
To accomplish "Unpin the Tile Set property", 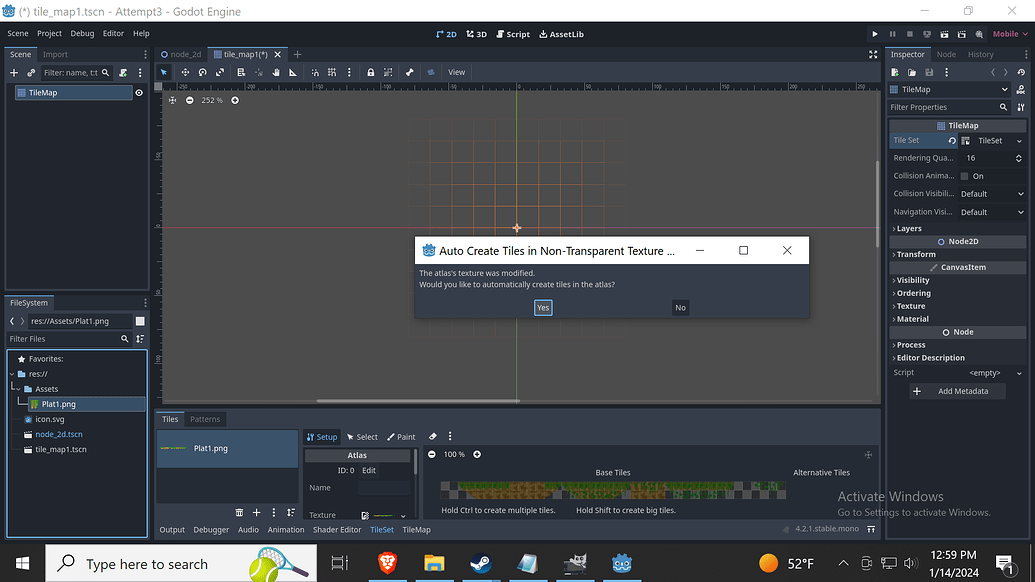I will point(952,140).
